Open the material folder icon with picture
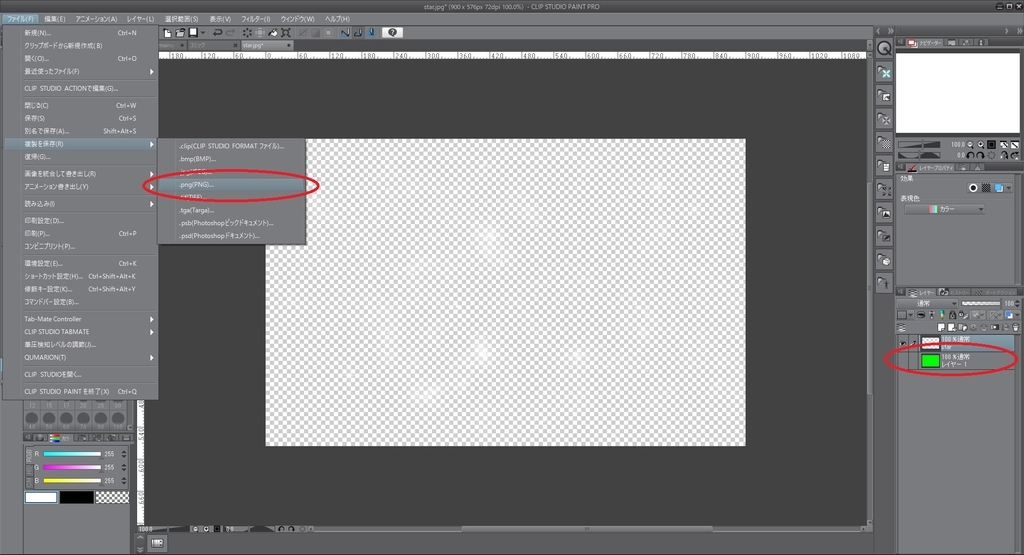The height and width of the screenshot is (555, 1024). coord(884,213)
